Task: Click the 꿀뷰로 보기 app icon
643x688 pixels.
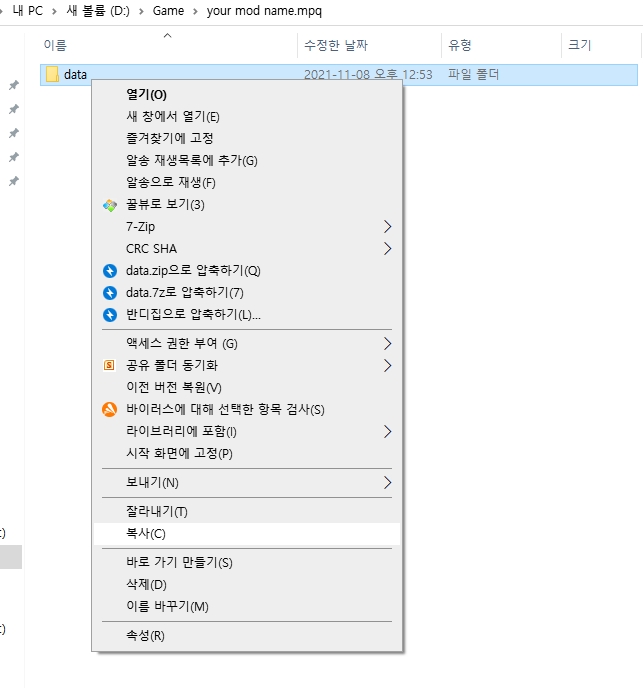Action: point(110,205)
